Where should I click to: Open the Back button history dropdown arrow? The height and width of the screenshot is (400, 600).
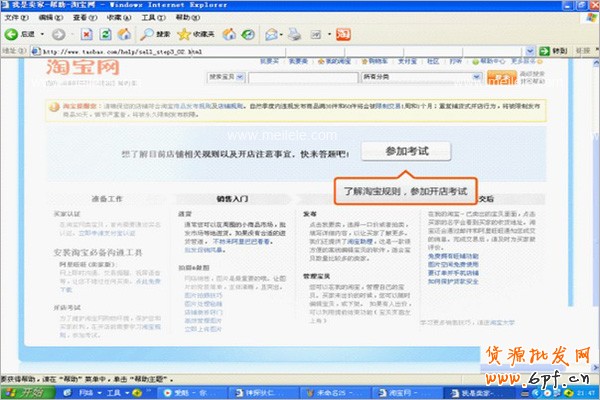[x=42, y=34]
